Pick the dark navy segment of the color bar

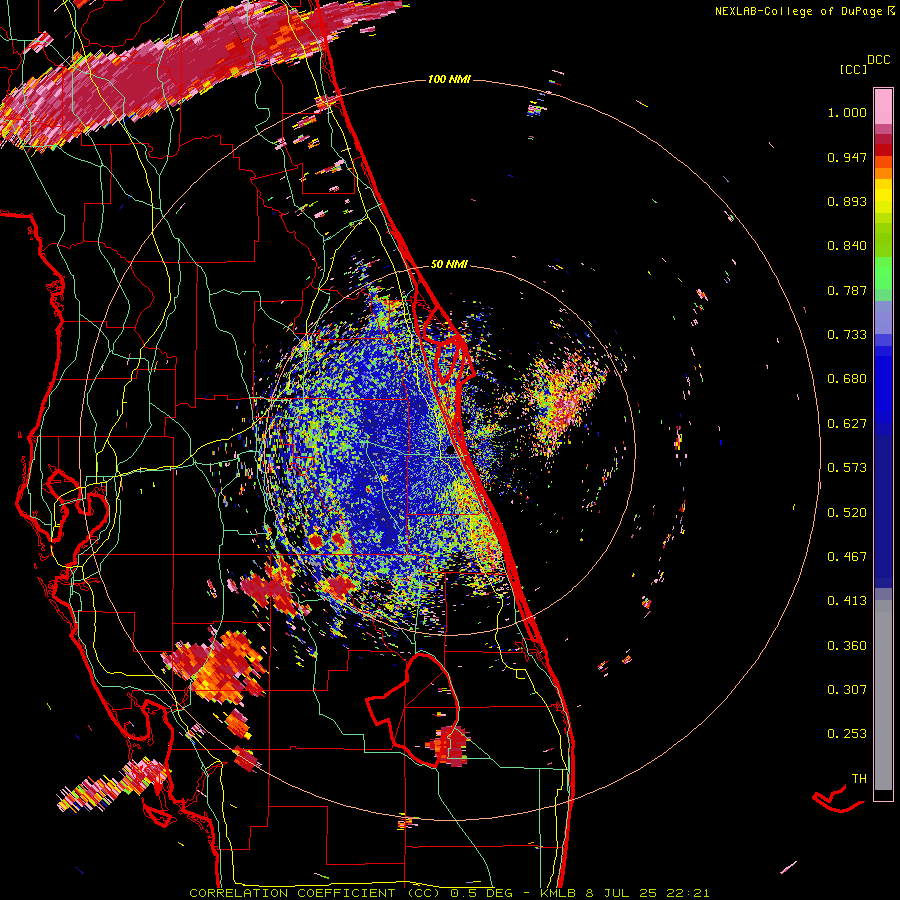[883, 511]
